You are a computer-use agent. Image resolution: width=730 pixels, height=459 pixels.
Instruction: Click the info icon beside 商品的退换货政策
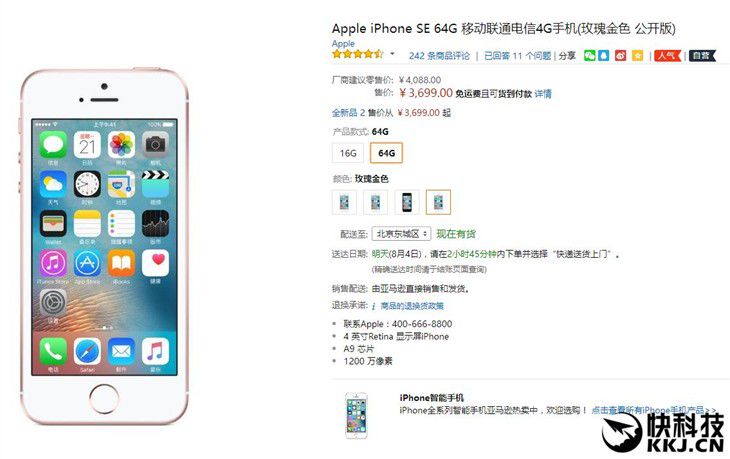pos(373,306)
